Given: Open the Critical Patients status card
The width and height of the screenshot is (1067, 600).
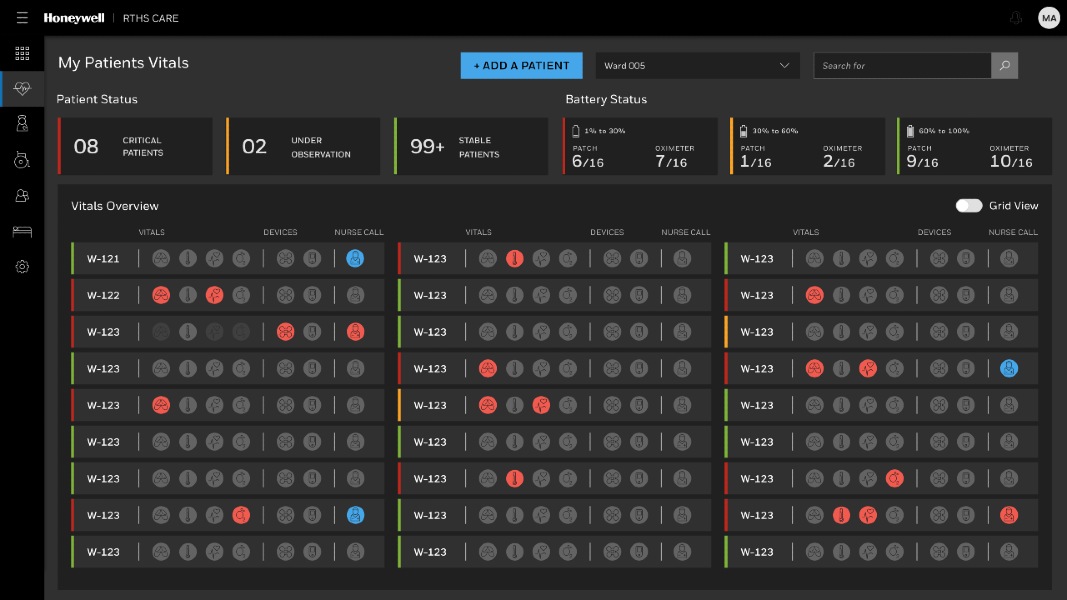Looking at the screenshot, I should 135,147.
